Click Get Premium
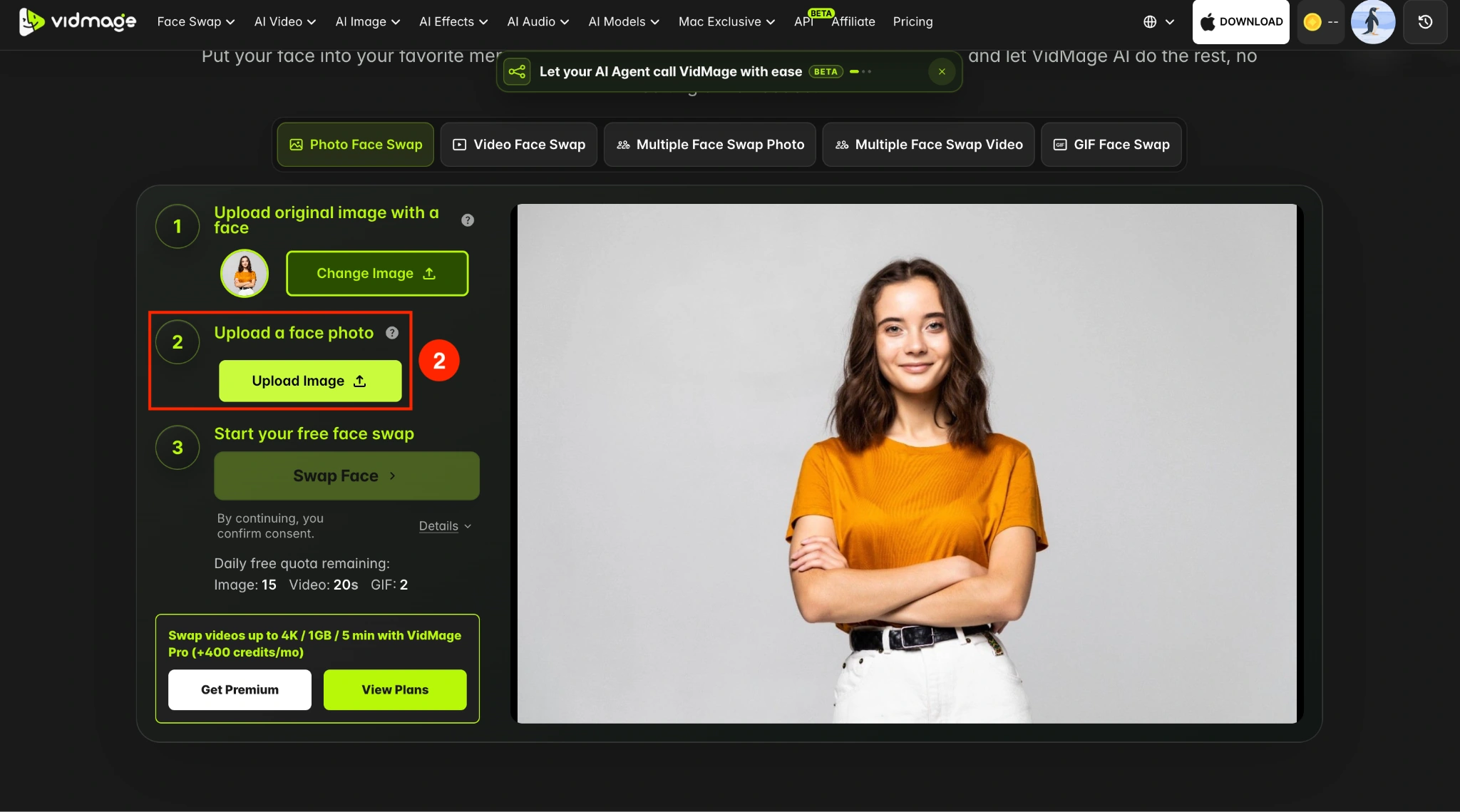1460x812 pixels. tap(240, 689)
